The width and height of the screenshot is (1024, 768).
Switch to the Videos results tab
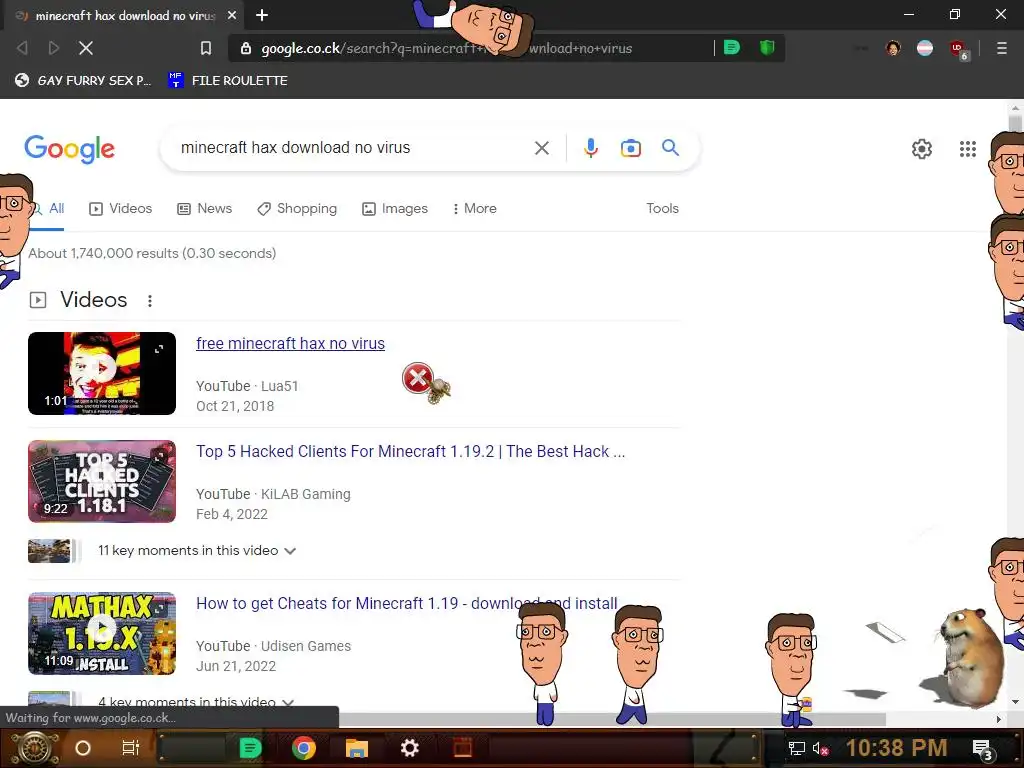(x=120, y=208)
